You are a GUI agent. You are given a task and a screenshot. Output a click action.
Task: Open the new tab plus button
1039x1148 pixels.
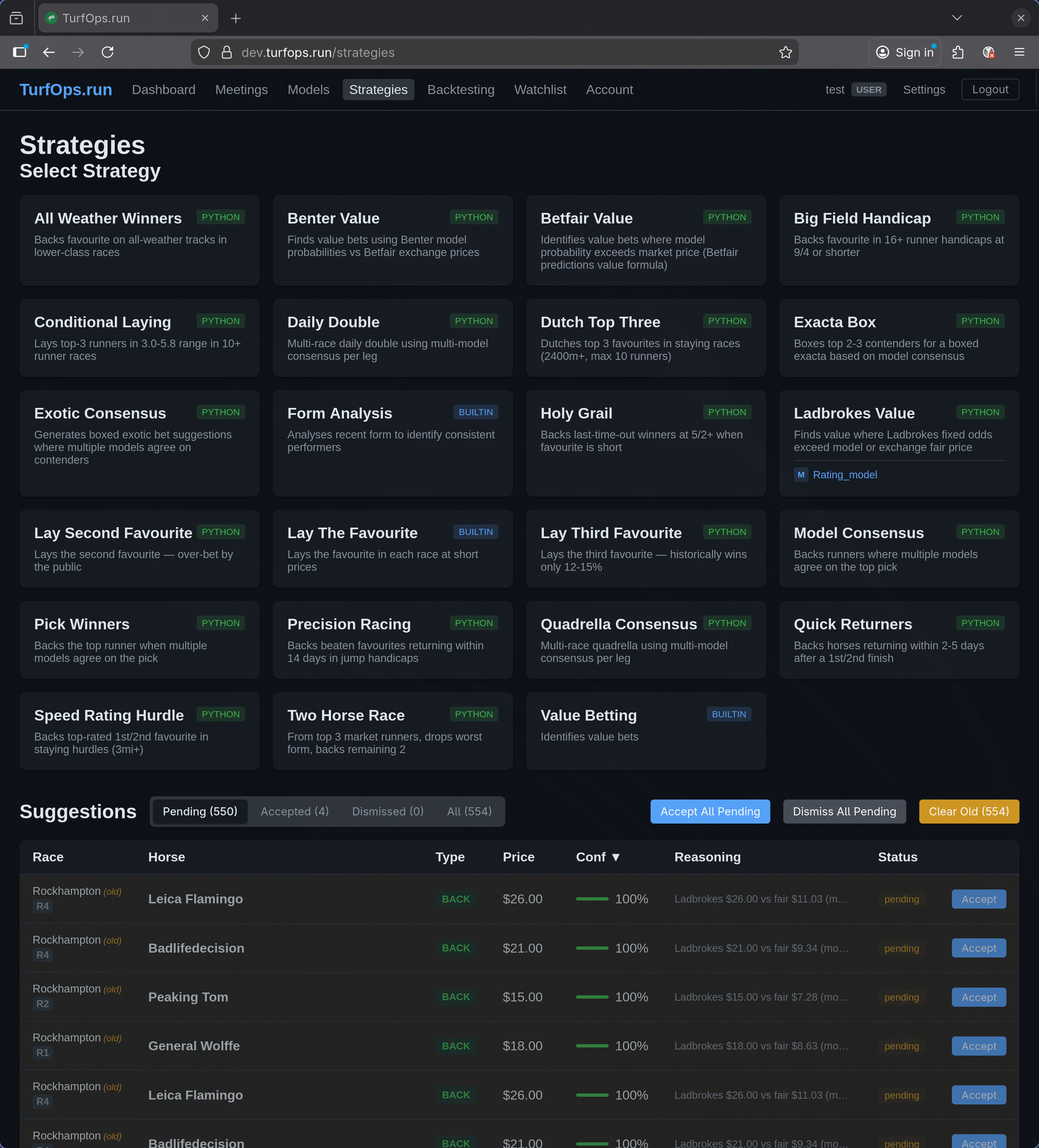[x=236, y=18]
